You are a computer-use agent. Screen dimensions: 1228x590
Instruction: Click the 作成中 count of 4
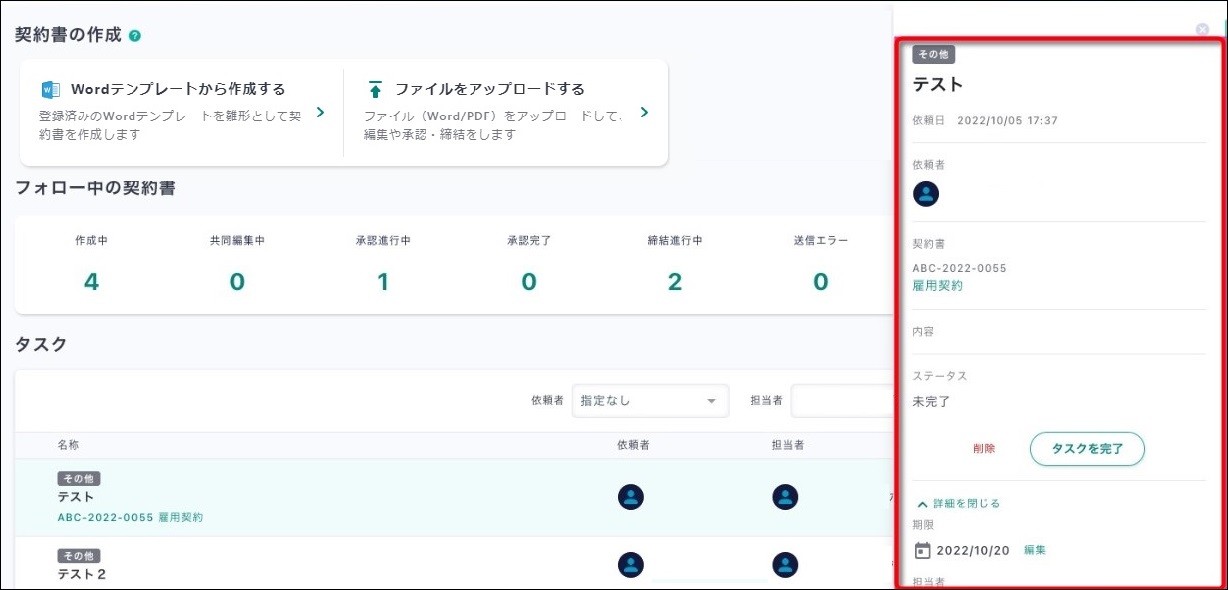[91, 282]
